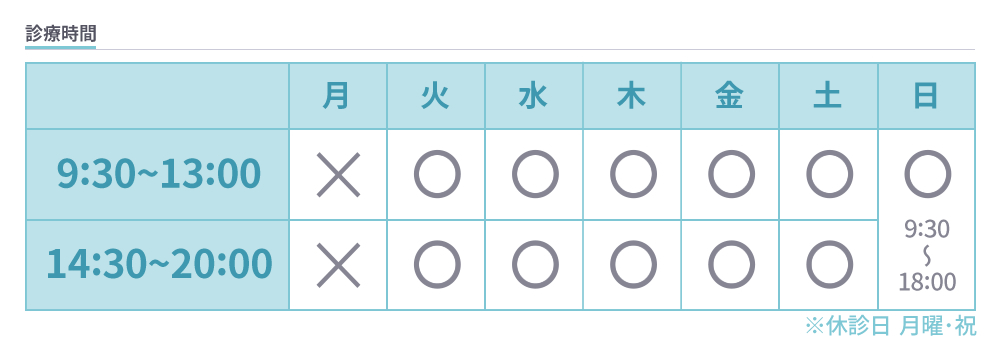Select the Saturday 9:30~13:00 circle

coord(829,174)
